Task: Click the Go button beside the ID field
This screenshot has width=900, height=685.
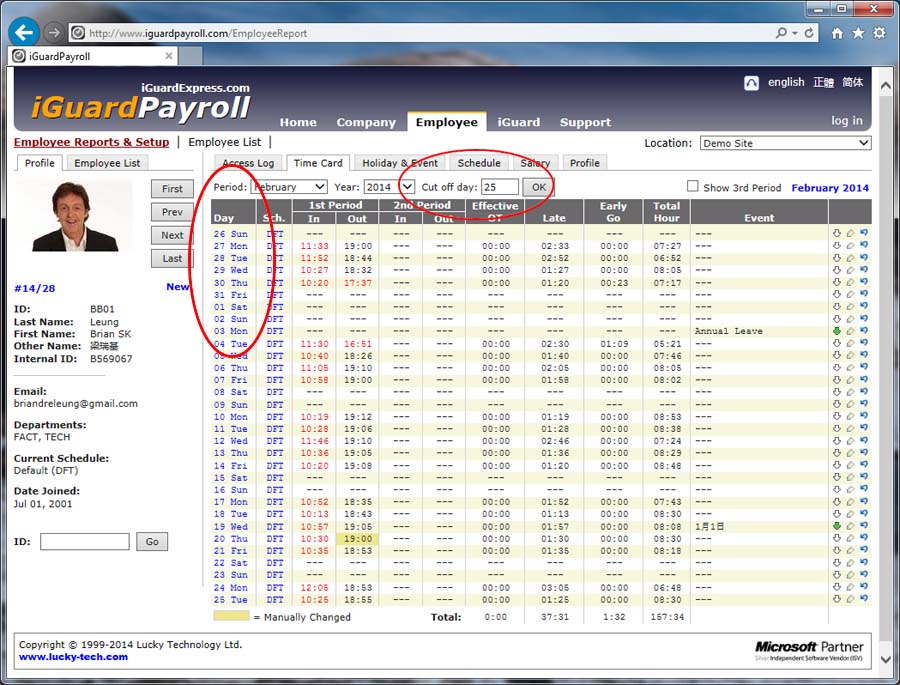Action: (152, 541)
